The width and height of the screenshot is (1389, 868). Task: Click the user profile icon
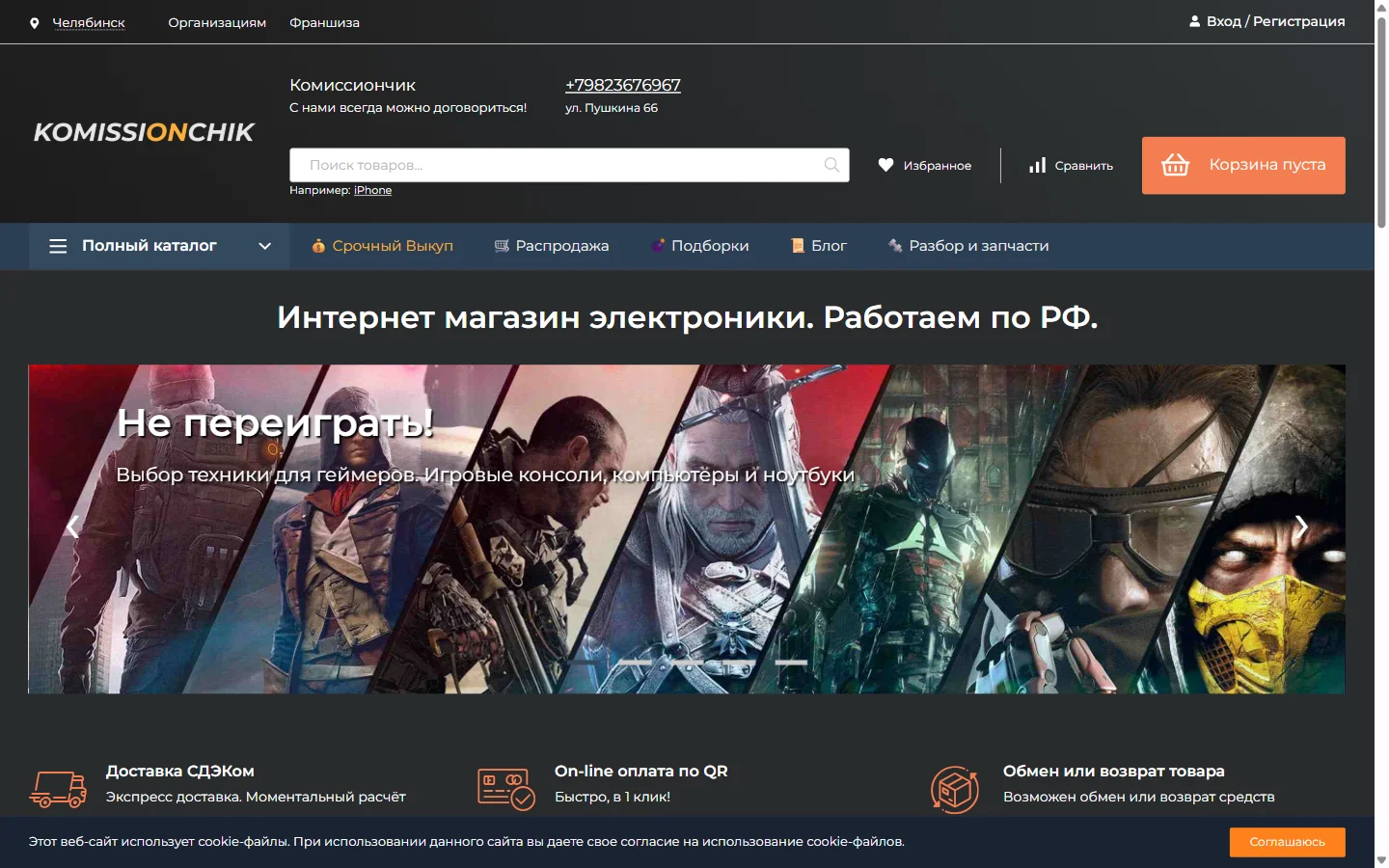1195,21
